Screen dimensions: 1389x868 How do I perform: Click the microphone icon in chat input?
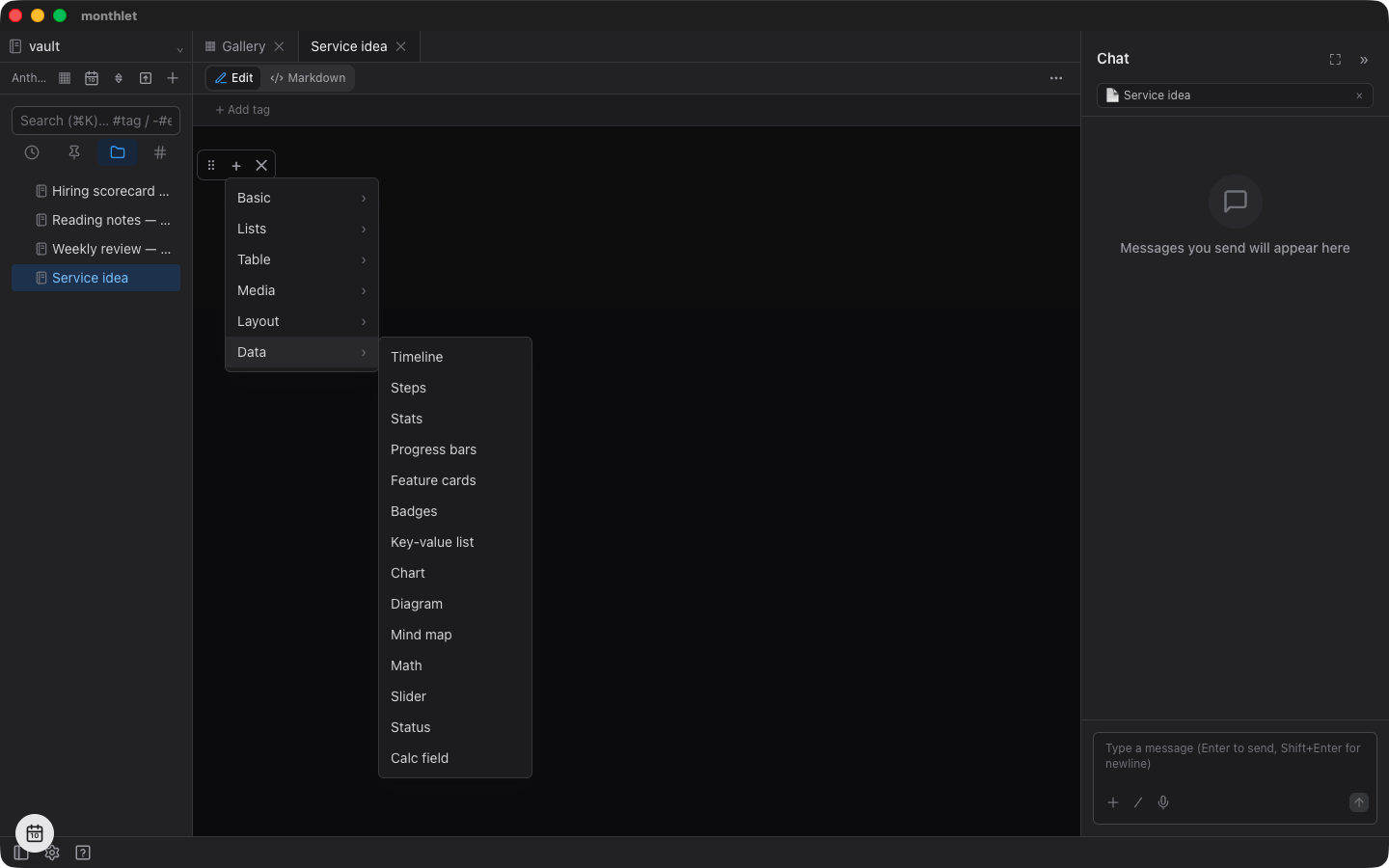tap(1163, 802)
